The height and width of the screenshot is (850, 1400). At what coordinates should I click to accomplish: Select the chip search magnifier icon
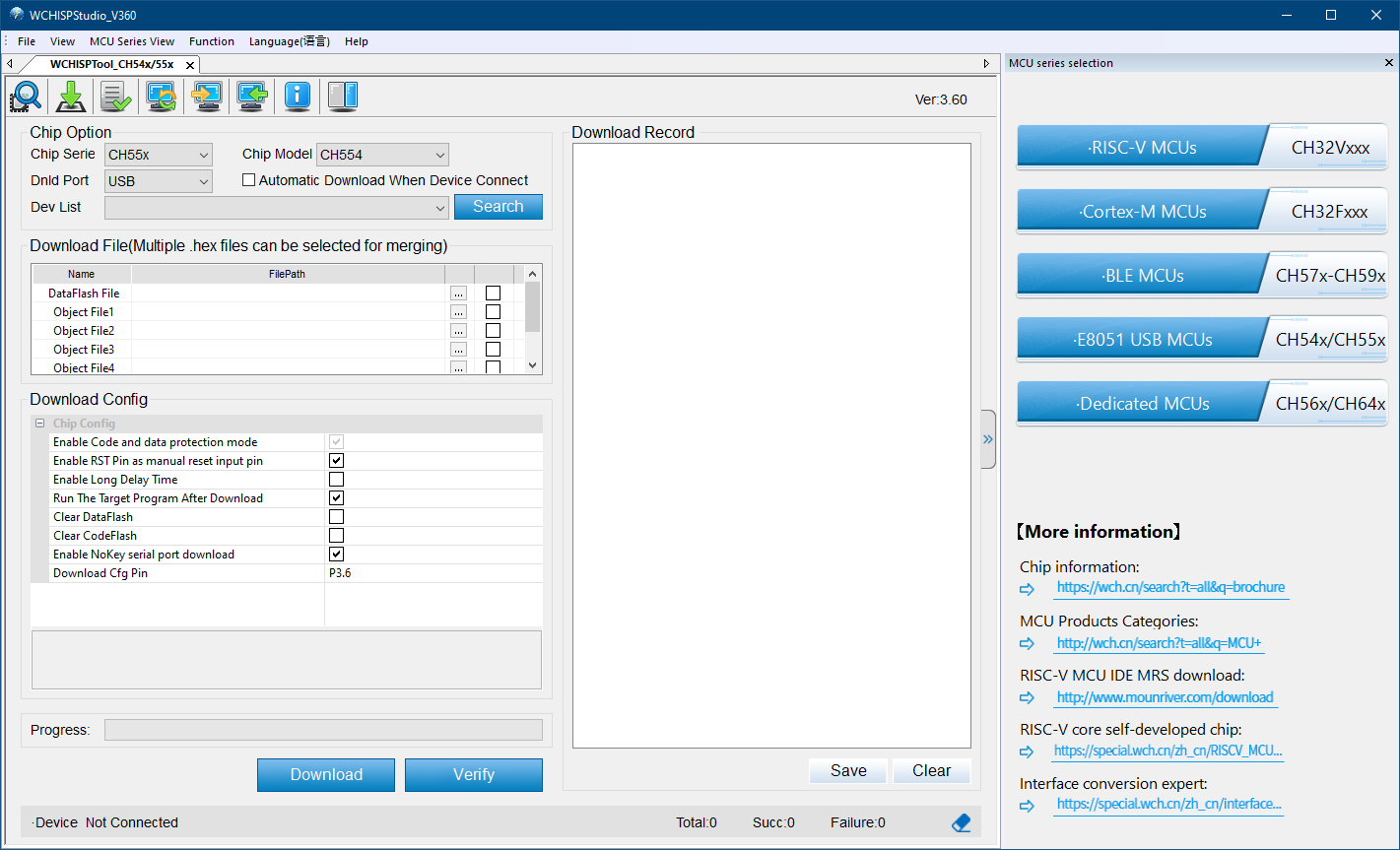(x=25, y=96)
